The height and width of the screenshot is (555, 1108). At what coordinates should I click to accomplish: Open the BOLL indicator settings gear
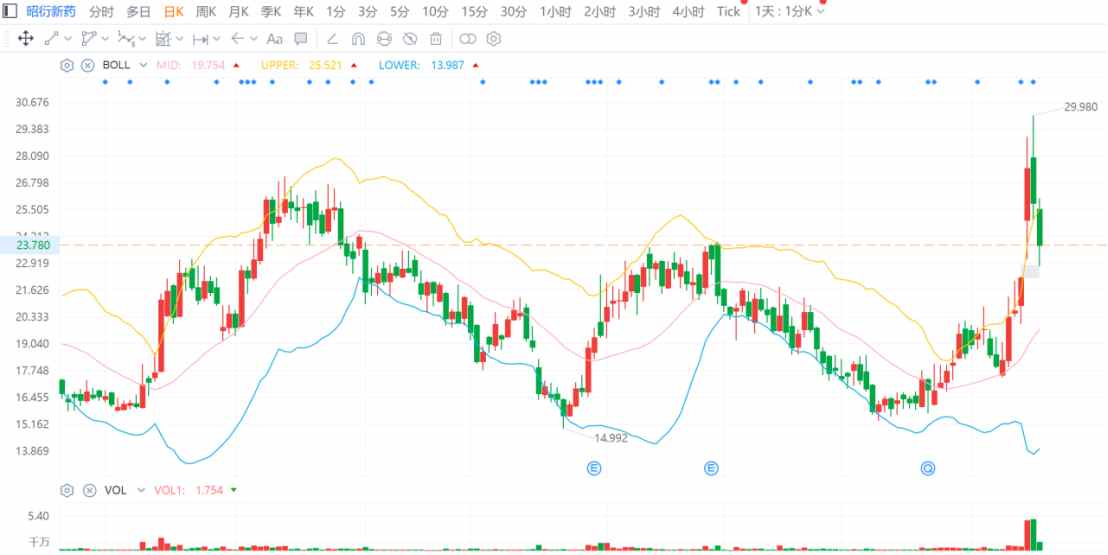66,65
